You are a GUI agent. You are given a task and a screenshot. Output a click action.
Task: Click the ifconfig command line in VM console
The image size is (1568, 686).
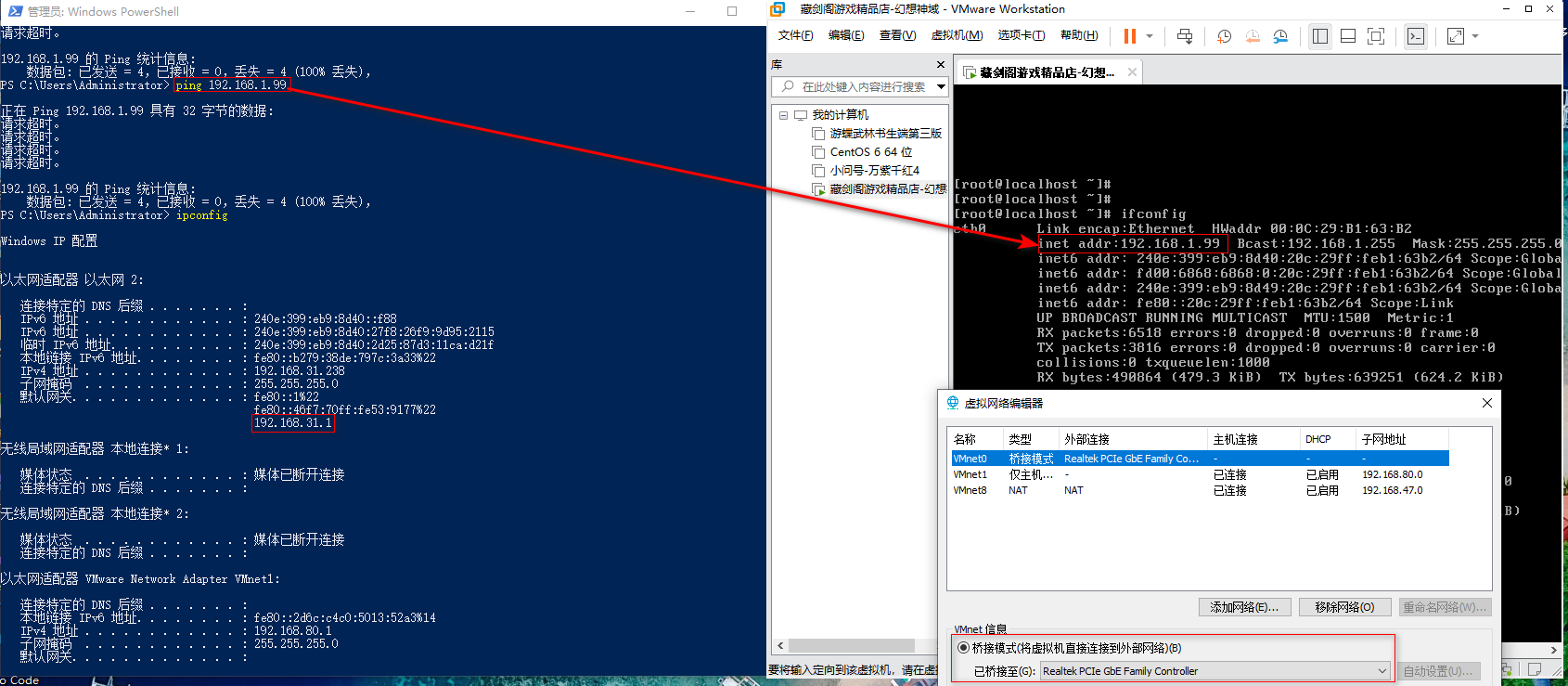click(x=1070, y=214)
